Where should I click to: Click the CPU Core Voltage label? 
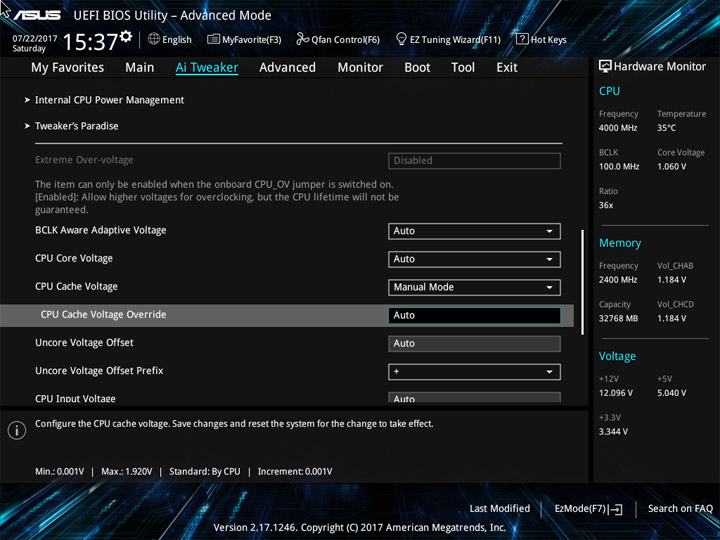[74, 258]
